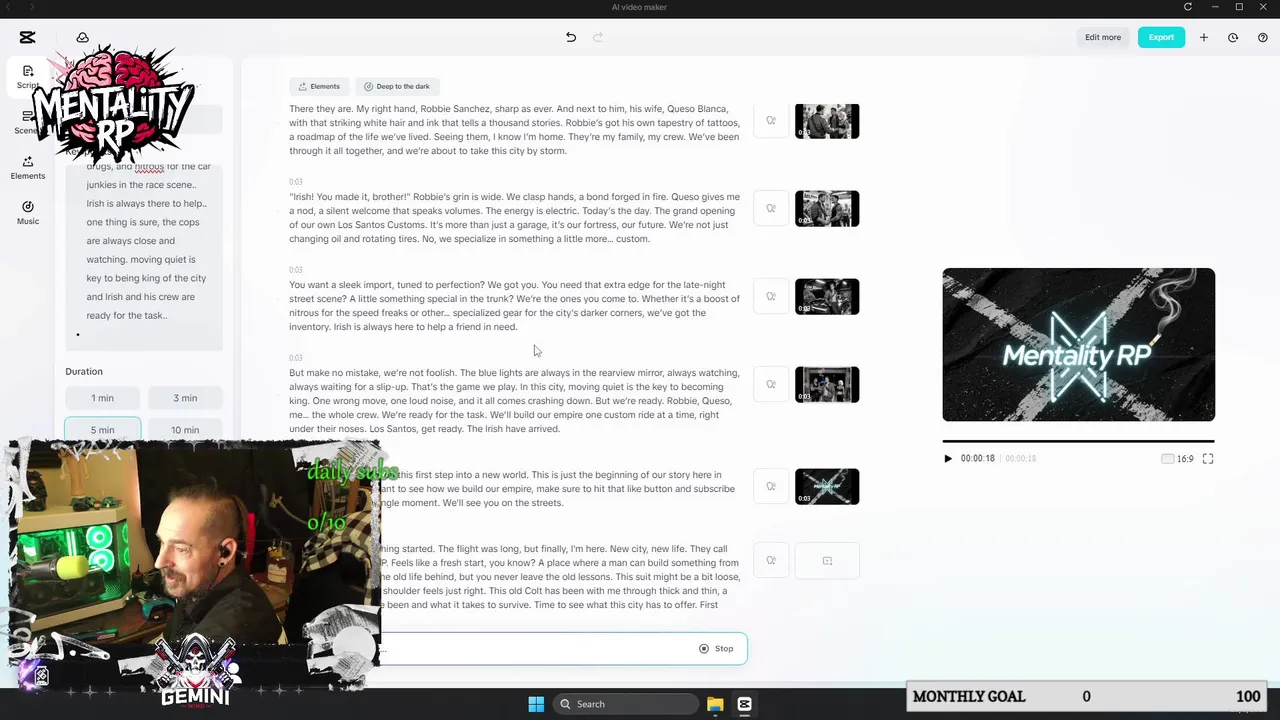Open thumbnail for 'Irish! You made it' scene

click(827, 209)
